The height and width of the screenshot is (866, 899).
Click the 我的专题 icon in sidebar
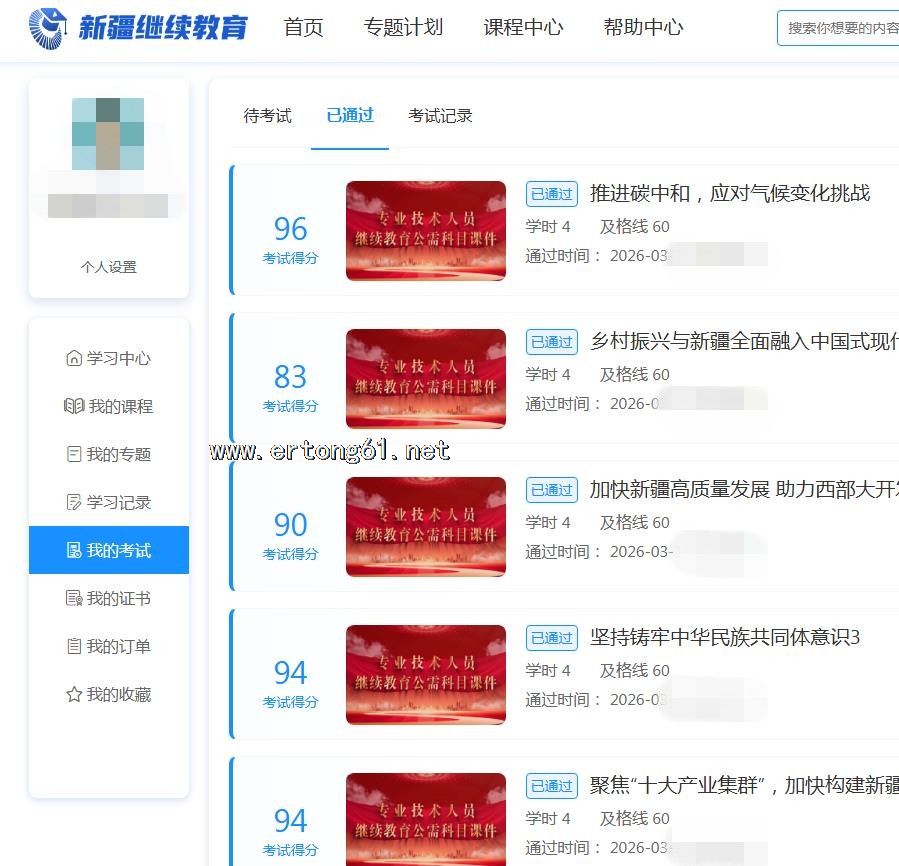coord(73,454)
